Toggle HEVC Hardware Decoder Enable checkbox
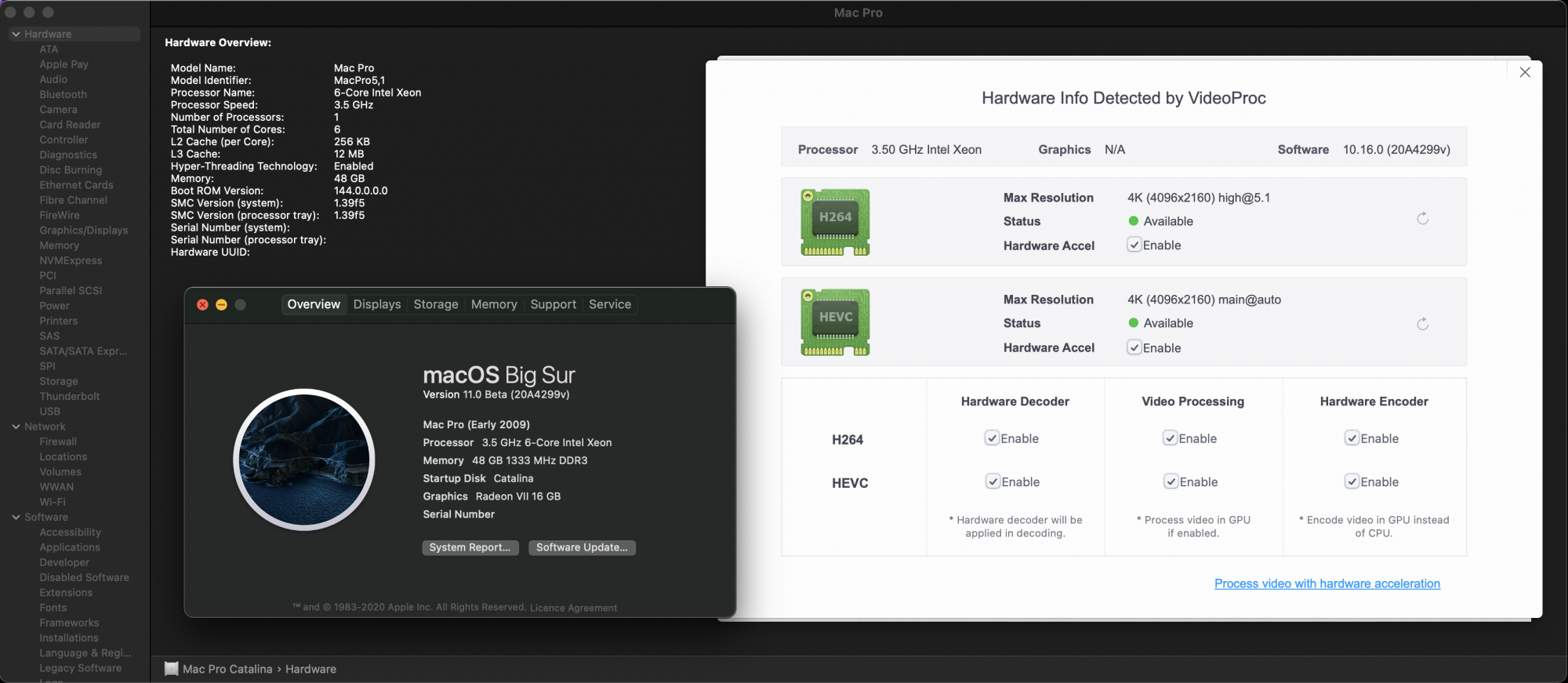The image size is (1568, 683). point(993,481)
